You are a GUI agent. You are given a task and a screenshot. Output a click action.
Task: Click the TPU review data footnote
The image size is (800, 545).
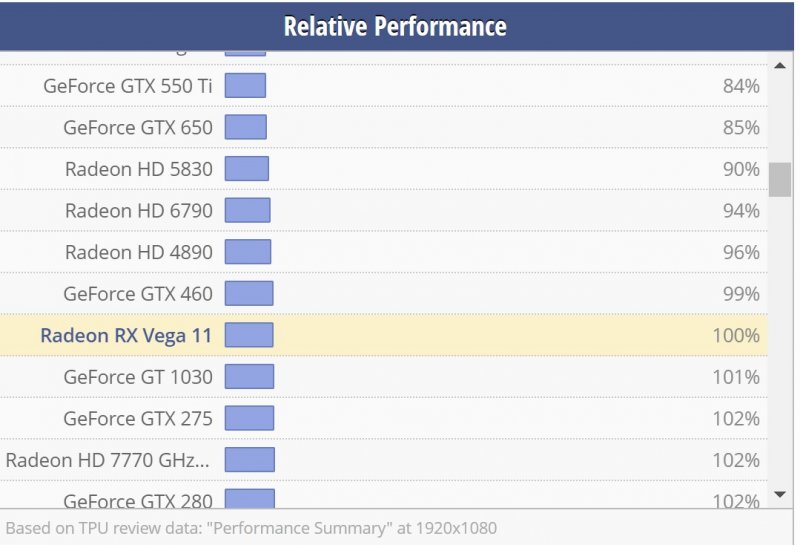[251, 528]
